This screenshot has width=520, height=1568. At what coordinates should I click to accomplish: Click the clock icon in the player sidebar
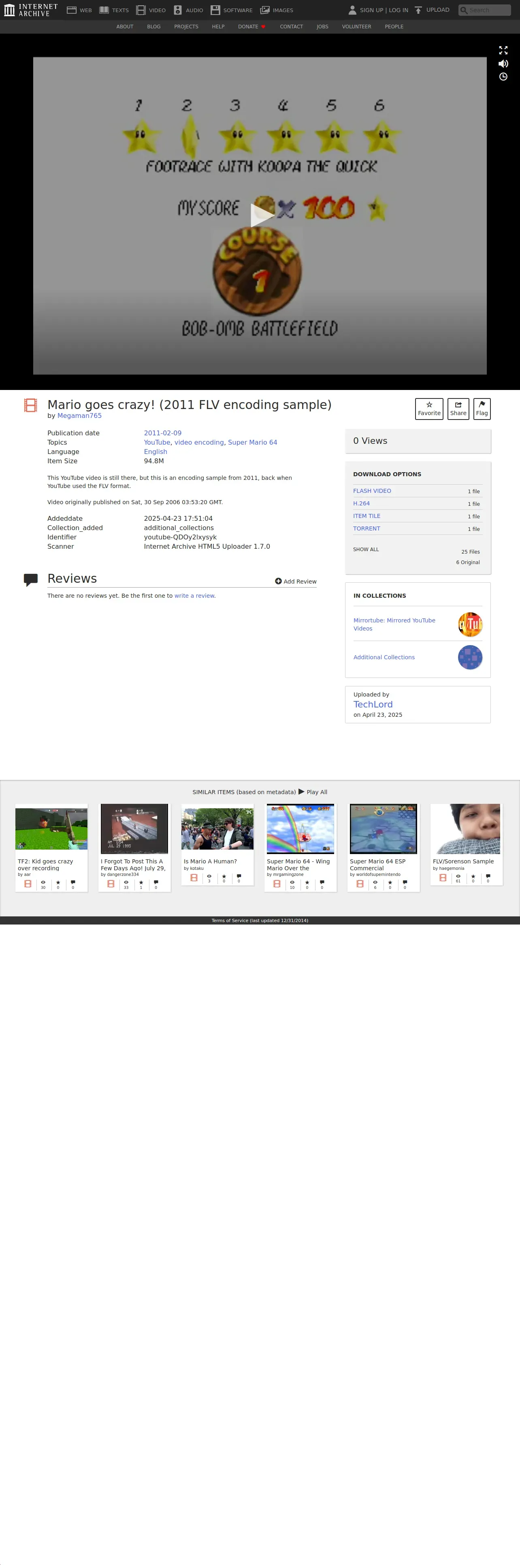tap(503, 77)
